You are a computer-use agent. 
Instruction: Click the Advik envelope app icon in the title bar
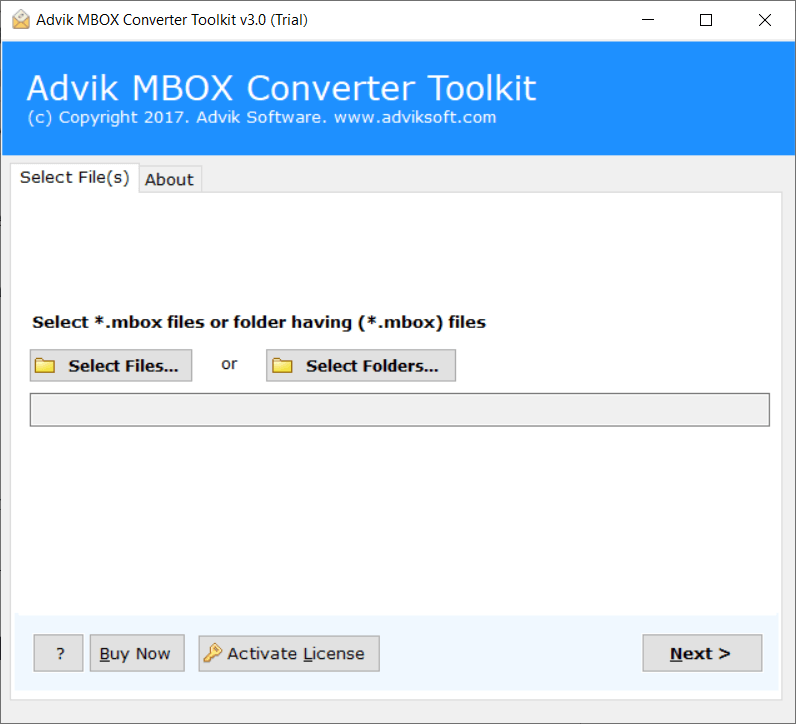click(21, 20)
